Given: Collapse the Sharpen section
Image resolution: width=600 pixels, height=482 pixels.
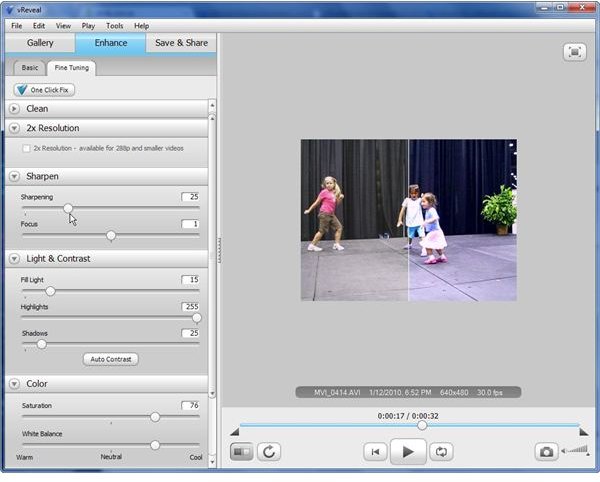Looking at the screenshot, I should [14, 176].
